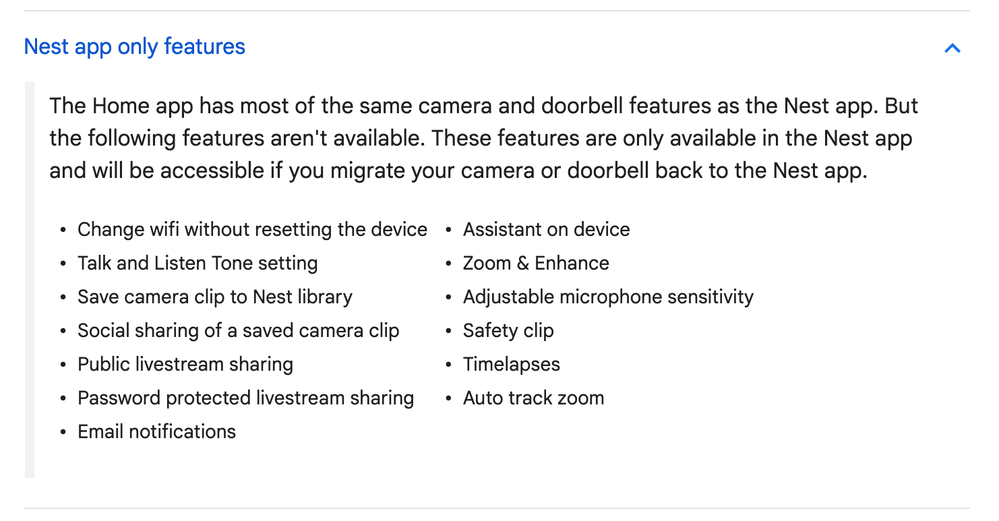999x521 pixels.
Task: Collapse section using the up chevron icon
Action: point(952,48)
